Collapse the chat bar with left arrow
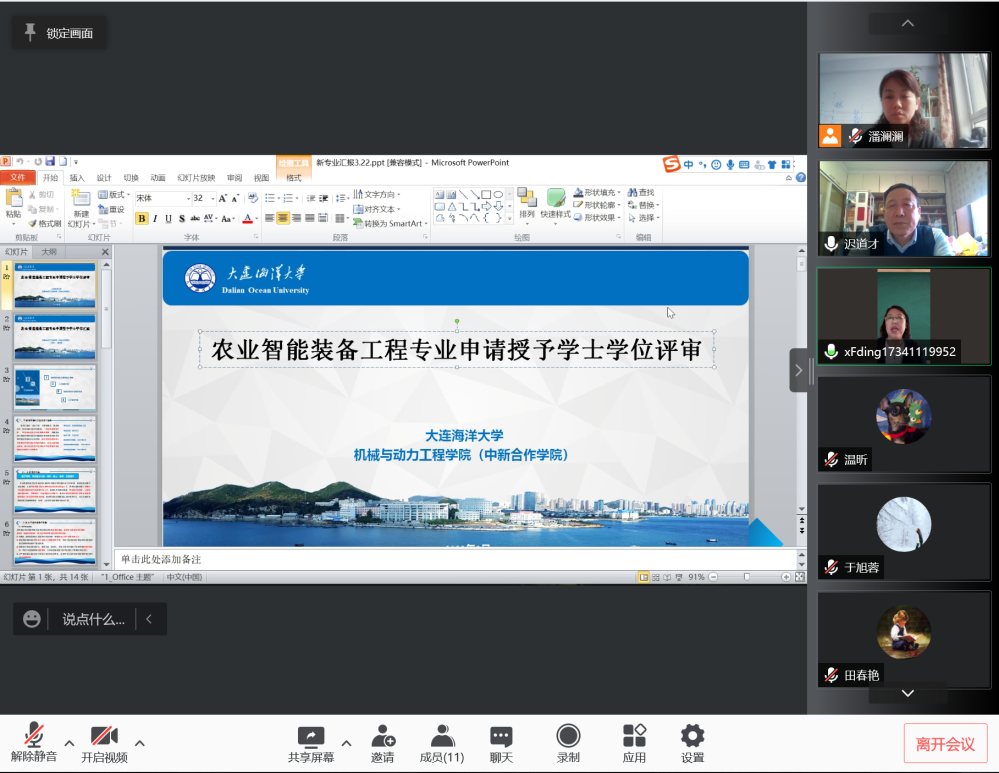999x773 pixels. pyautogui.click(x=149, y=619)
